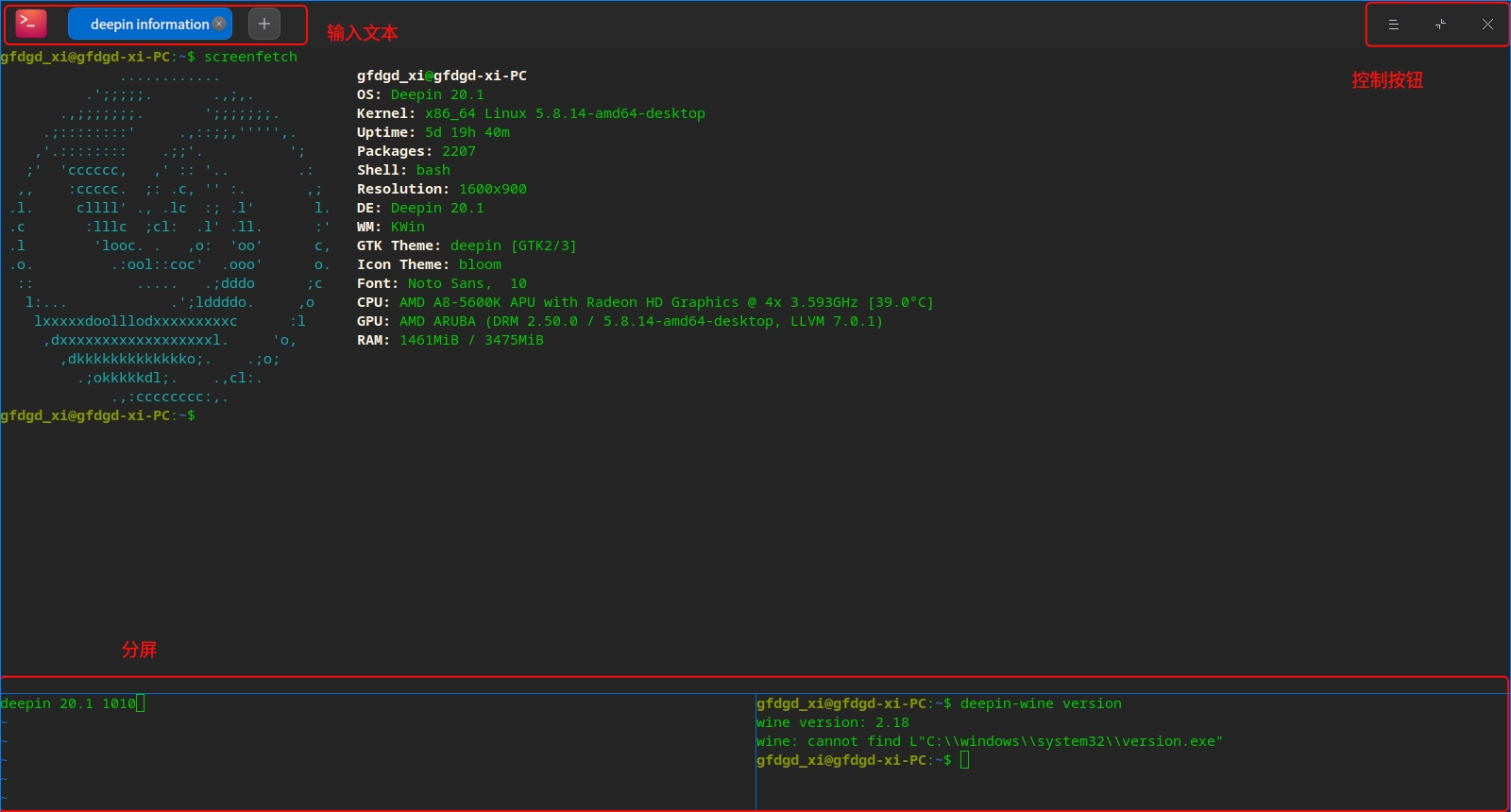This screenshot has width=1511, height=812.
Task: Click the Resolution value 1600x900
Action: click(x=493, y=189)
